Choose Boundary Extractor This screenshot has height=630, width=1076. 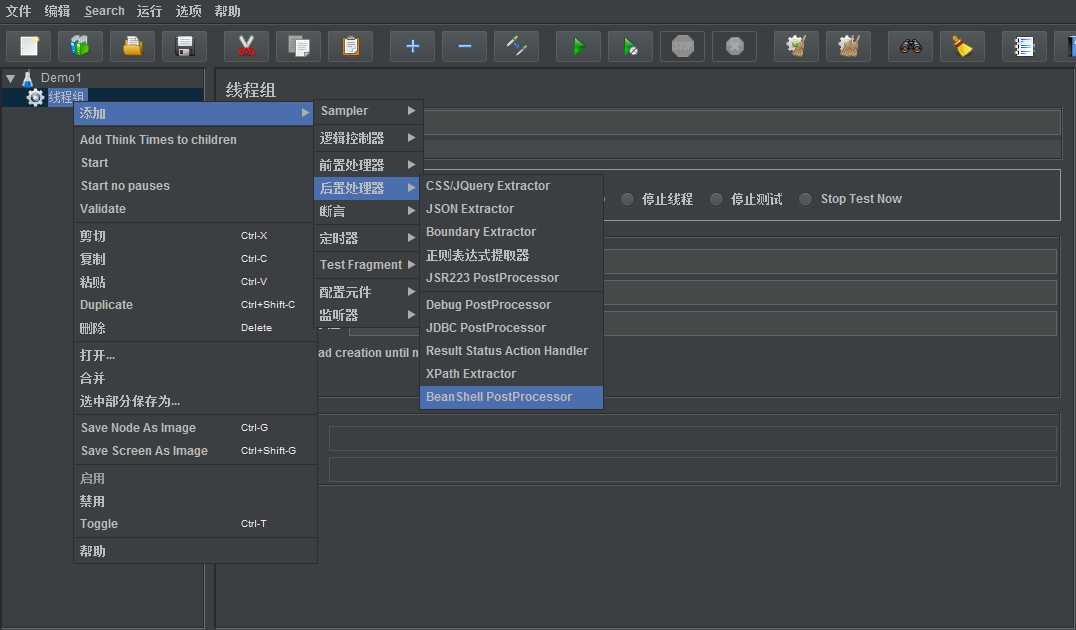point(511,232)
